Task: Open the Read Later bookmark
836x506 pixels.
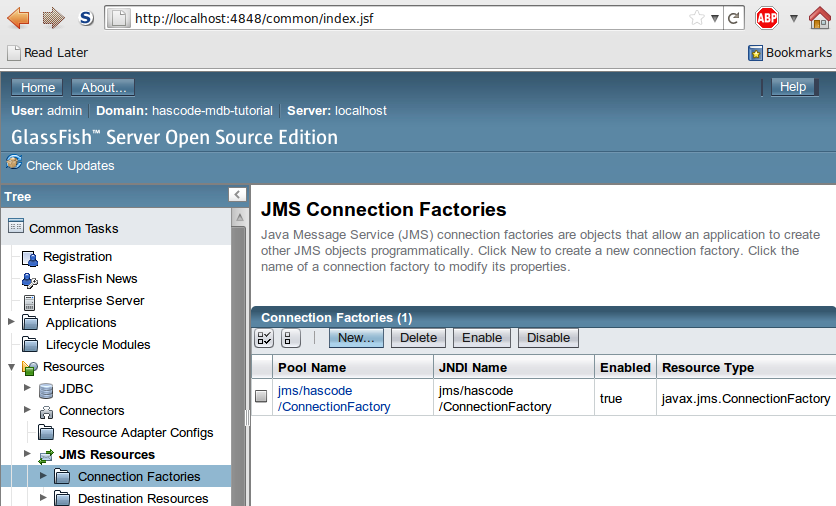Action: point(47,53)
